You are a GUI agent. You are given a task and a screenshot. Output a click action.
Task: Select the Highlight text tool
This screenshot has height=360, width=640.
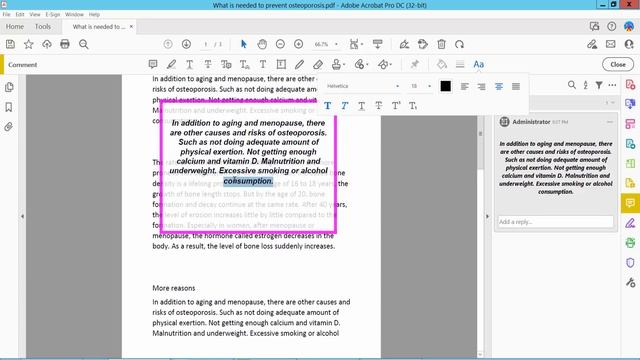pyautogui.click(x=171, y=64)
